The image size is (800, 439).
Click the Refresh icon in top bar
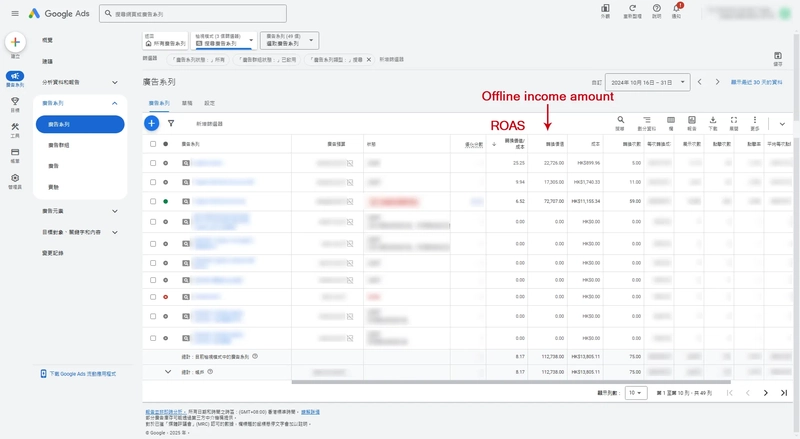632,8
